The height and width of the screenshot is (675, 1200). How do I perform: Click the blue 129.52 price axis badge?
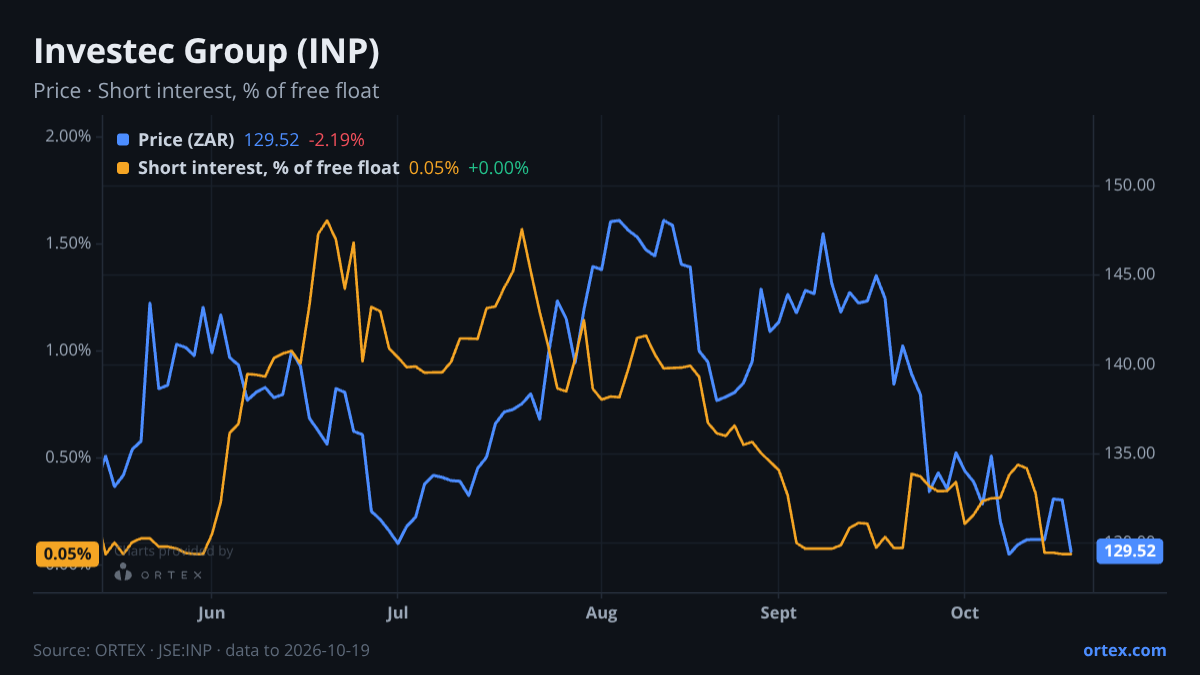[x=1130, y=550]
